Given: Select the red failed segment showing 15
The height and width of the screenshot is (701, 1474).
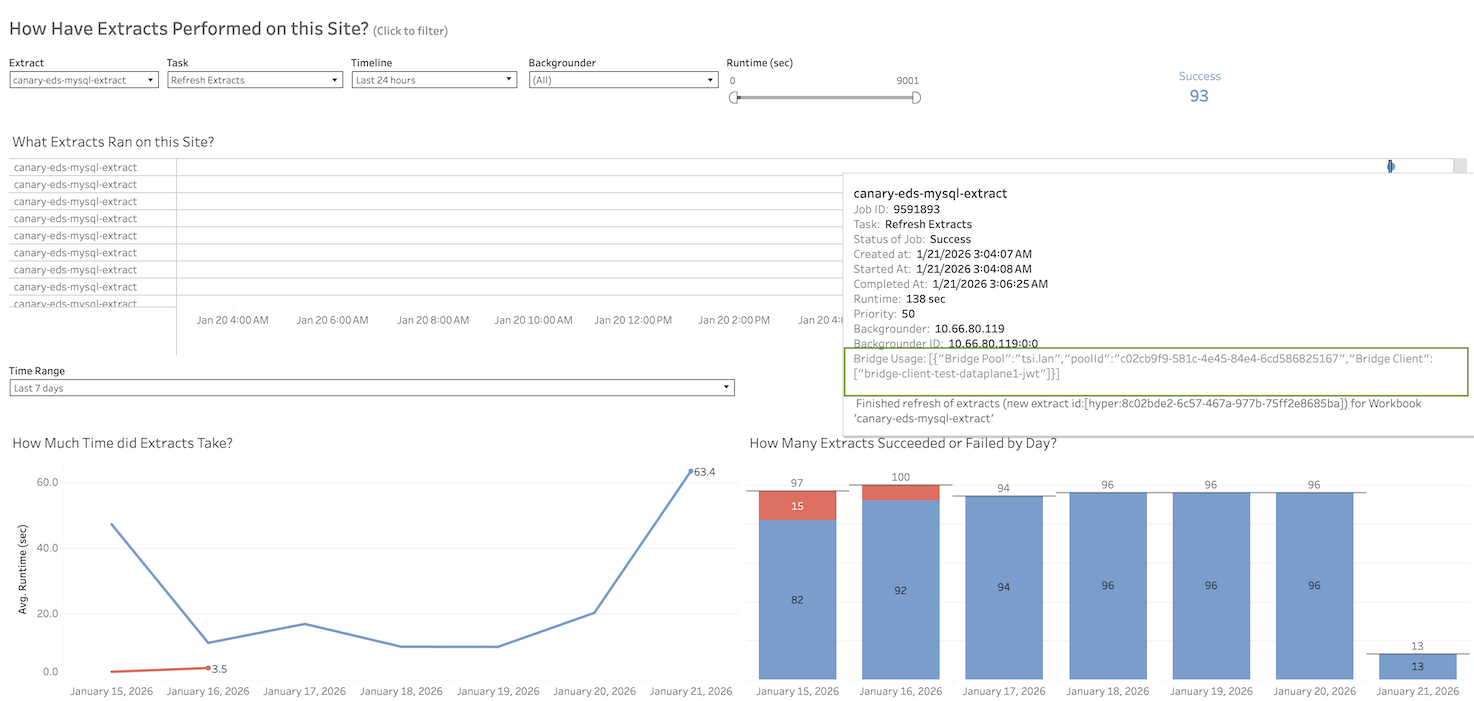Looking at the screenshot, I should coord(797,505).
